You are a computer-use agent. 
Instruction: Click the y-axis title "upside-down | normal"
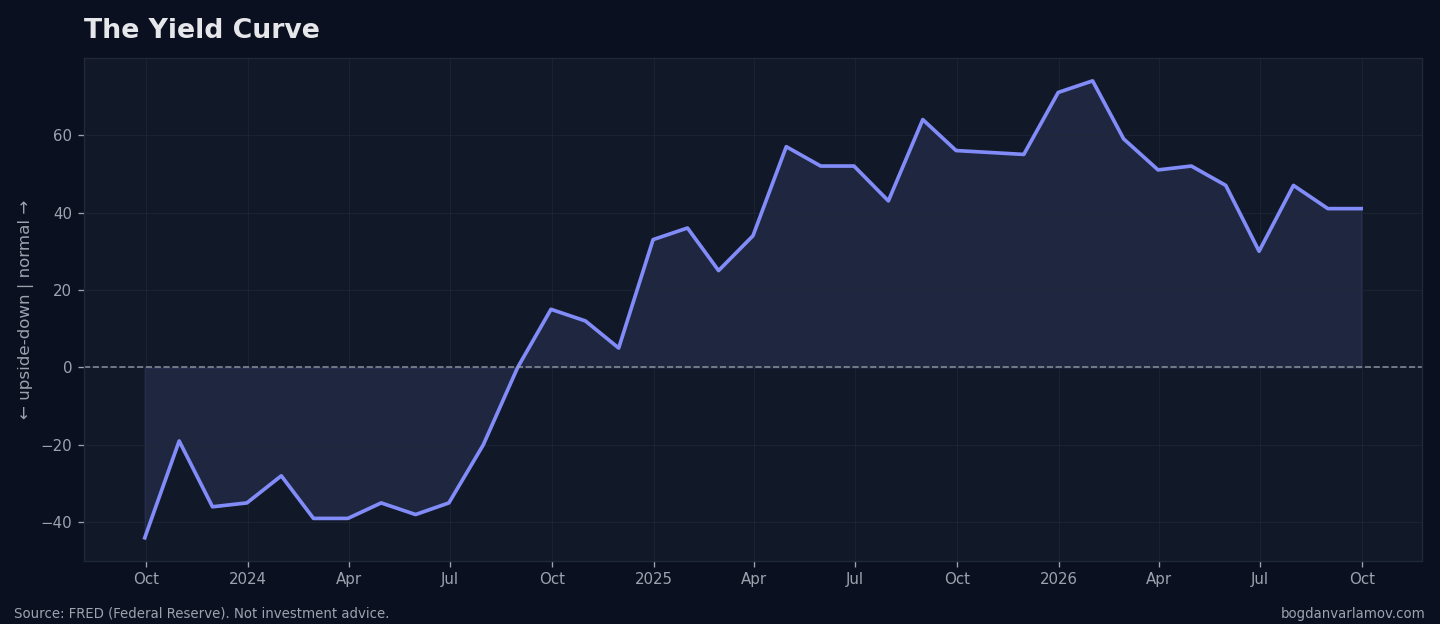[x=25, y=310]
